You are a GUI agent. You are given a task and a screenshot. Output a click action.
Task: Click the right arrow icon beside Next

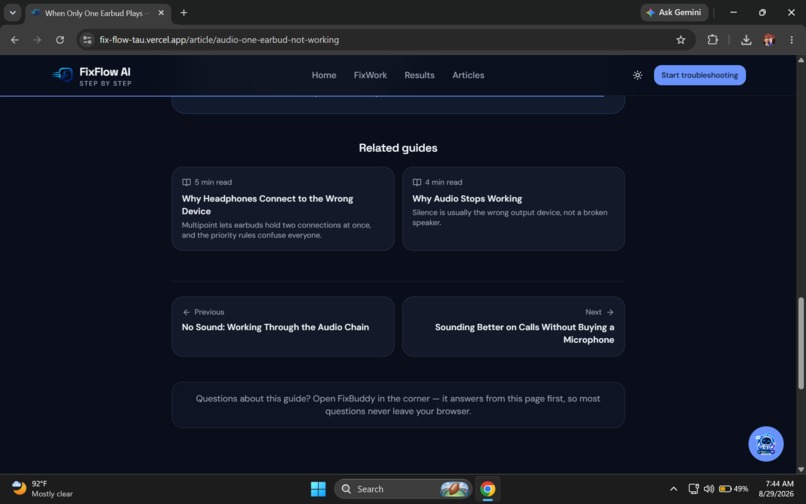[610, 312]
